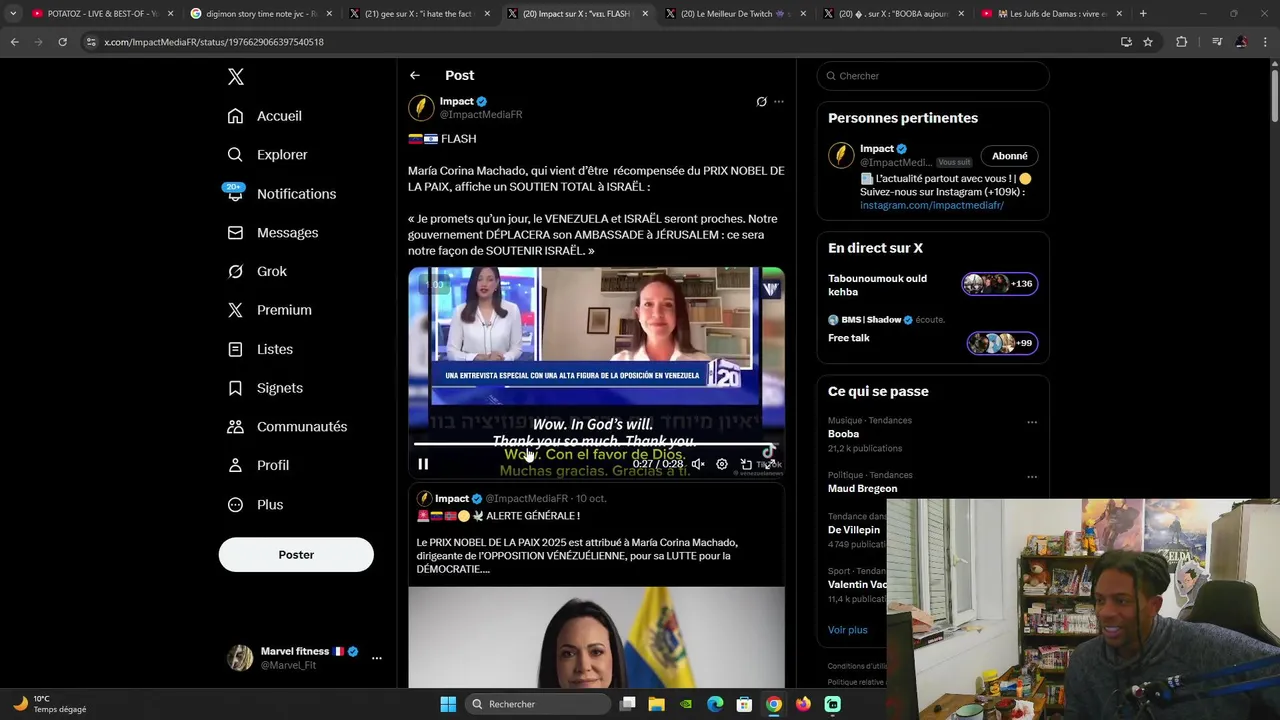Go back in browser history
The height and width of the screenshot is (720, 1280).
pyautogui.click(x=14, y=42)
